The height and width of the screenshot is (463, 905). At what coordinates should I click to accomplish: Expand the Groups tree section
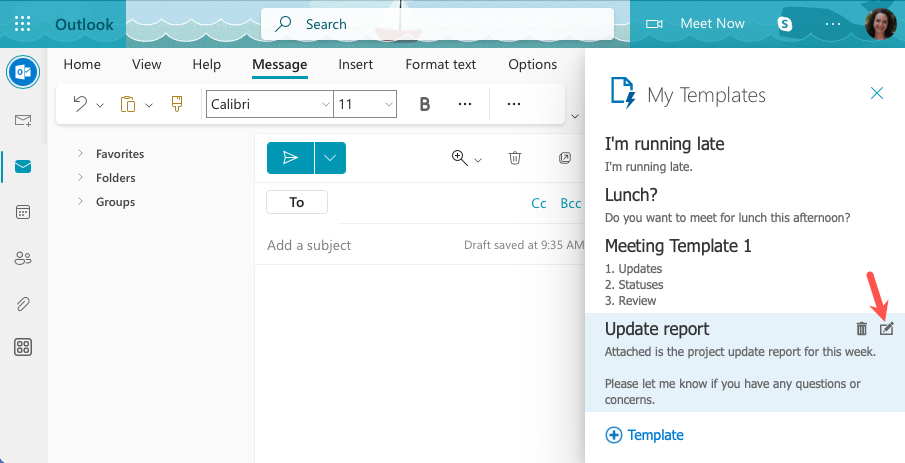(x=80, y=202)
